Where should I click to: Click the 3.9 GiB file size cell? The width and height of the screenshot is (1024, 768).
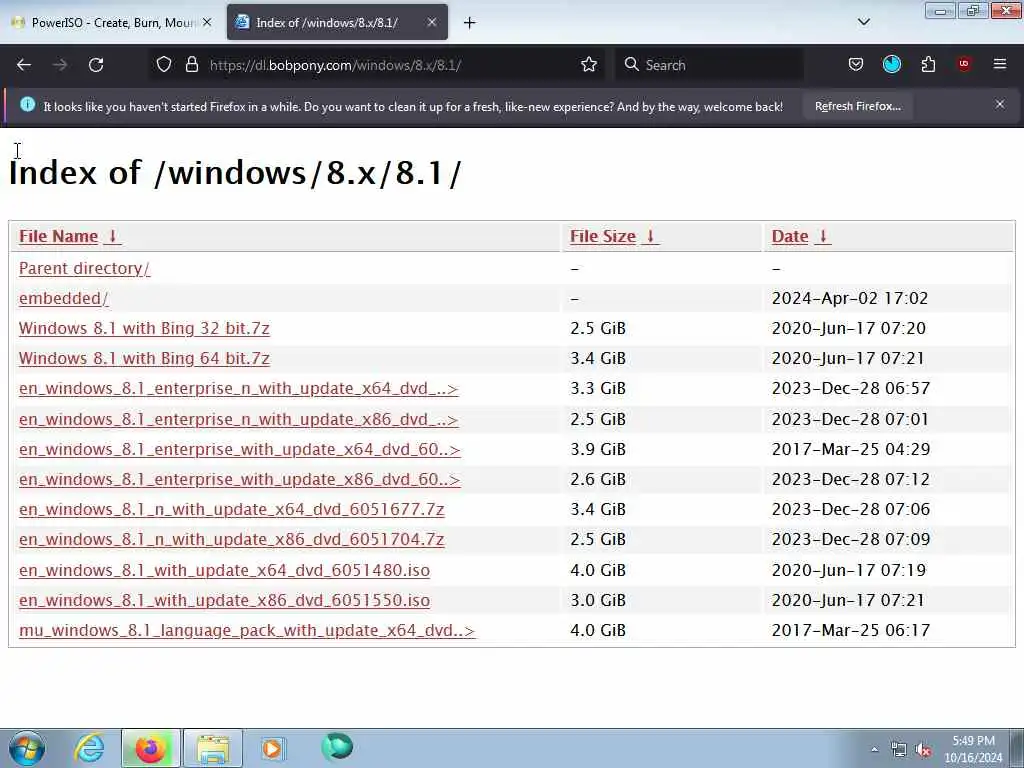[x=598, y=449]
